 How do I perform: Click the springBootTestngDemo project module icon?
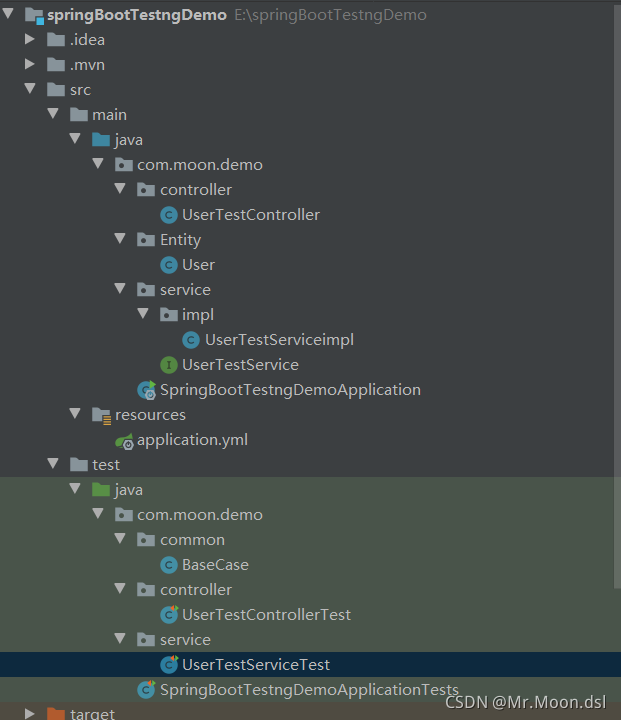click(x=34, y=16)
